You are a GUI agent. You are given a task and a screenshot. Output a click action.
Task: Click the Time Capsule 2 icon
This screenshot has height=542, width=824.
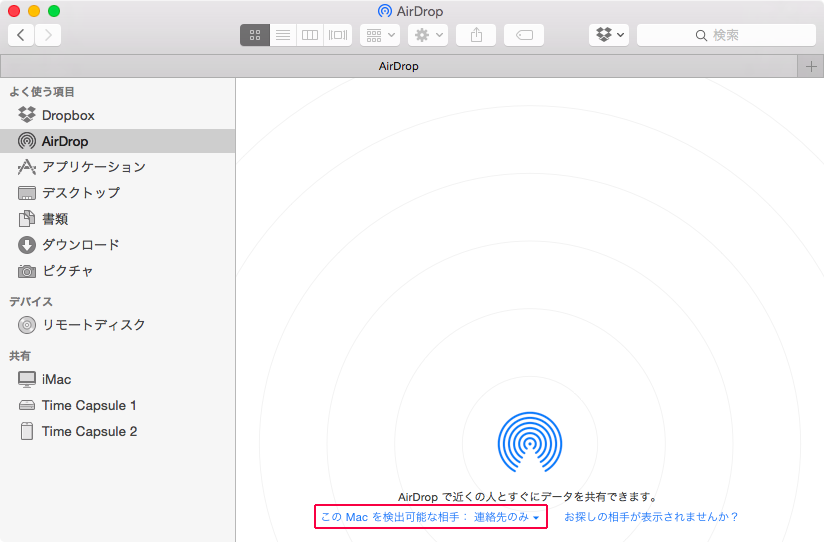pos(27,431)
